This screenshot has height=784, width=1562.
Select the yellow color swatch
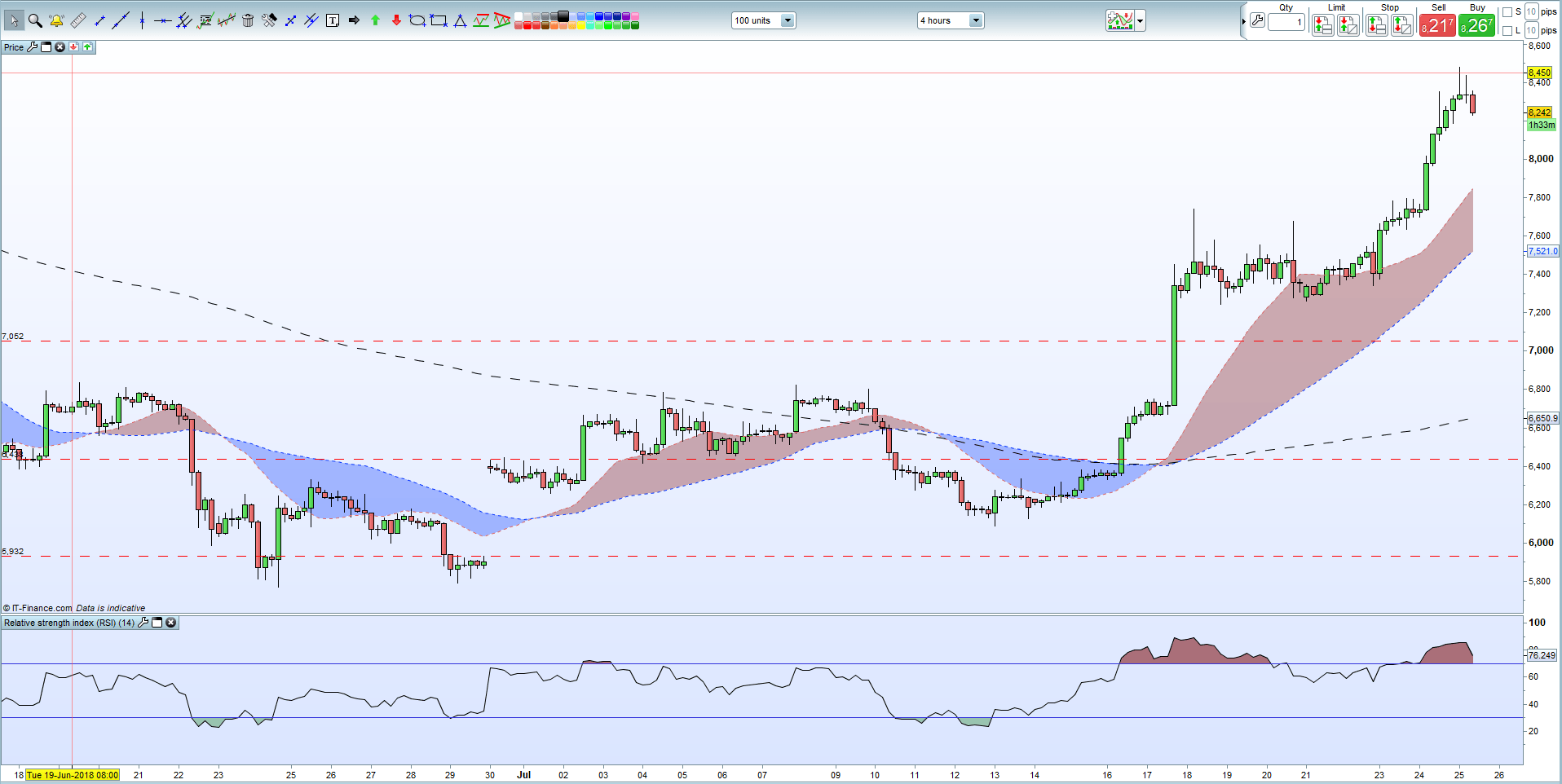[x=581, y=25]
